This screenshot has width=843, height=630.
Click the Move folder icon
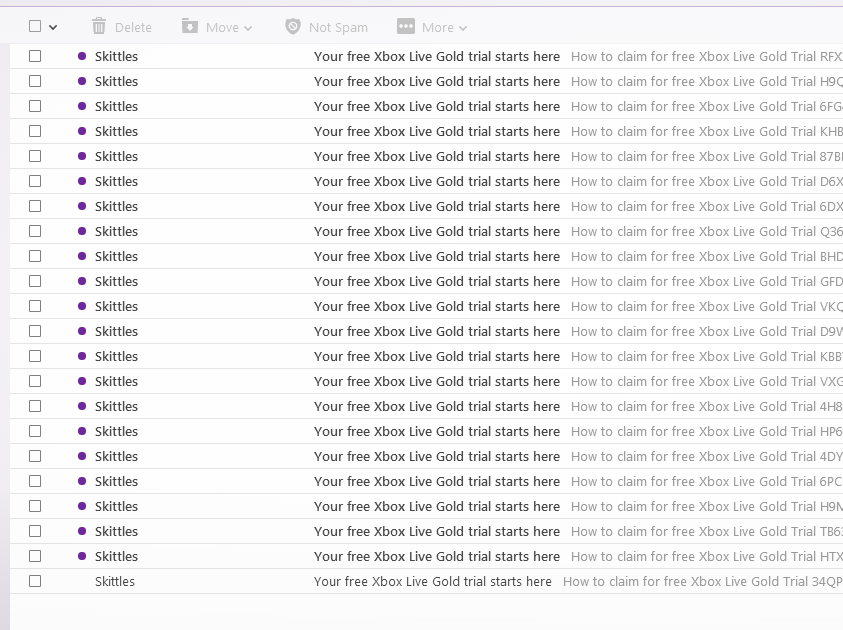(x=190, y=27)
